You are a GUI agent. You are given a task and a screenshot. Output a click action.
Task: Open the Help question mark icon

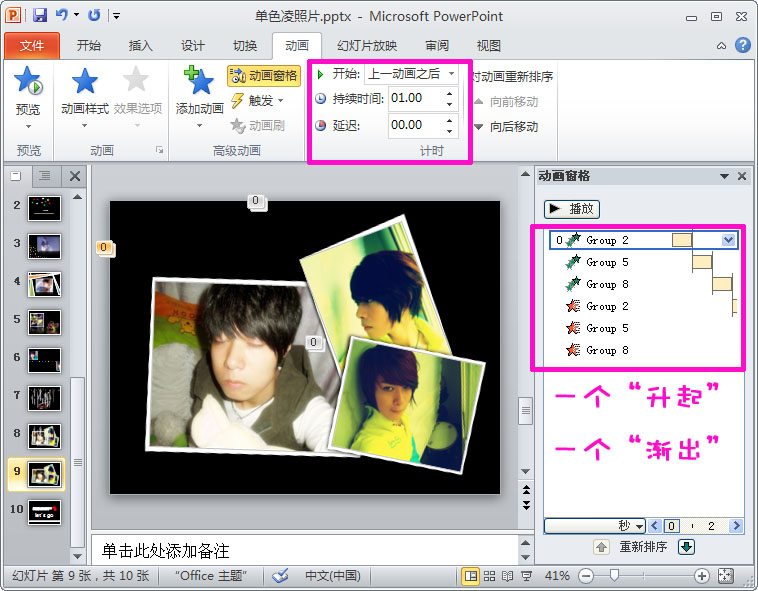click(x=743, y=45)
